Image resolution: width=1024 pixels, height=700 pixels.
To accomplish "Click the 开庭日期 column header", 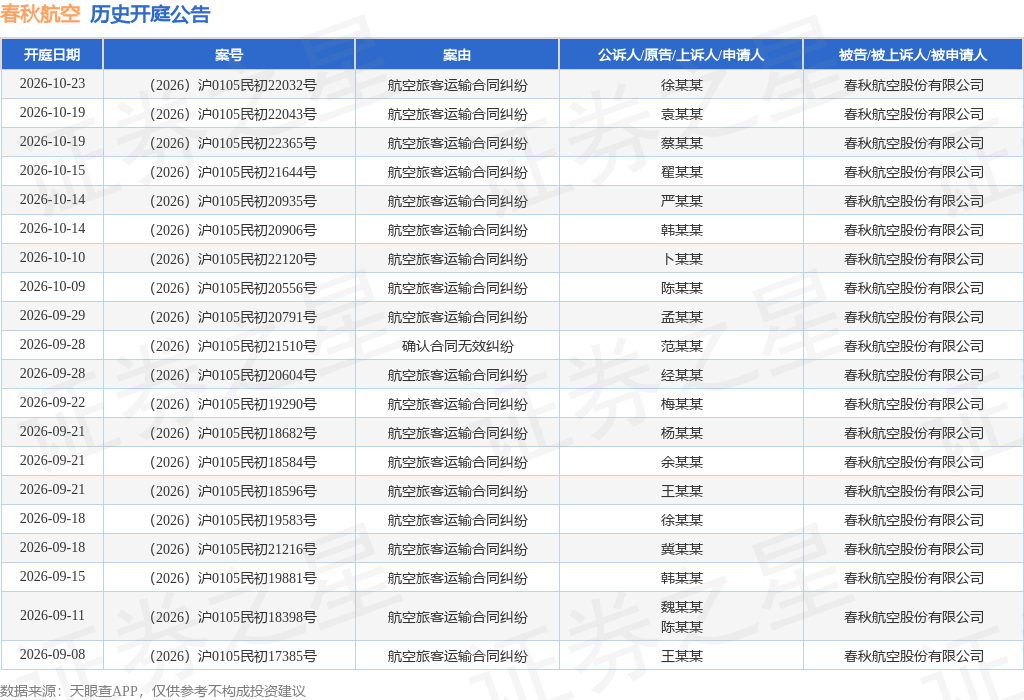I will tap(52, 55).
